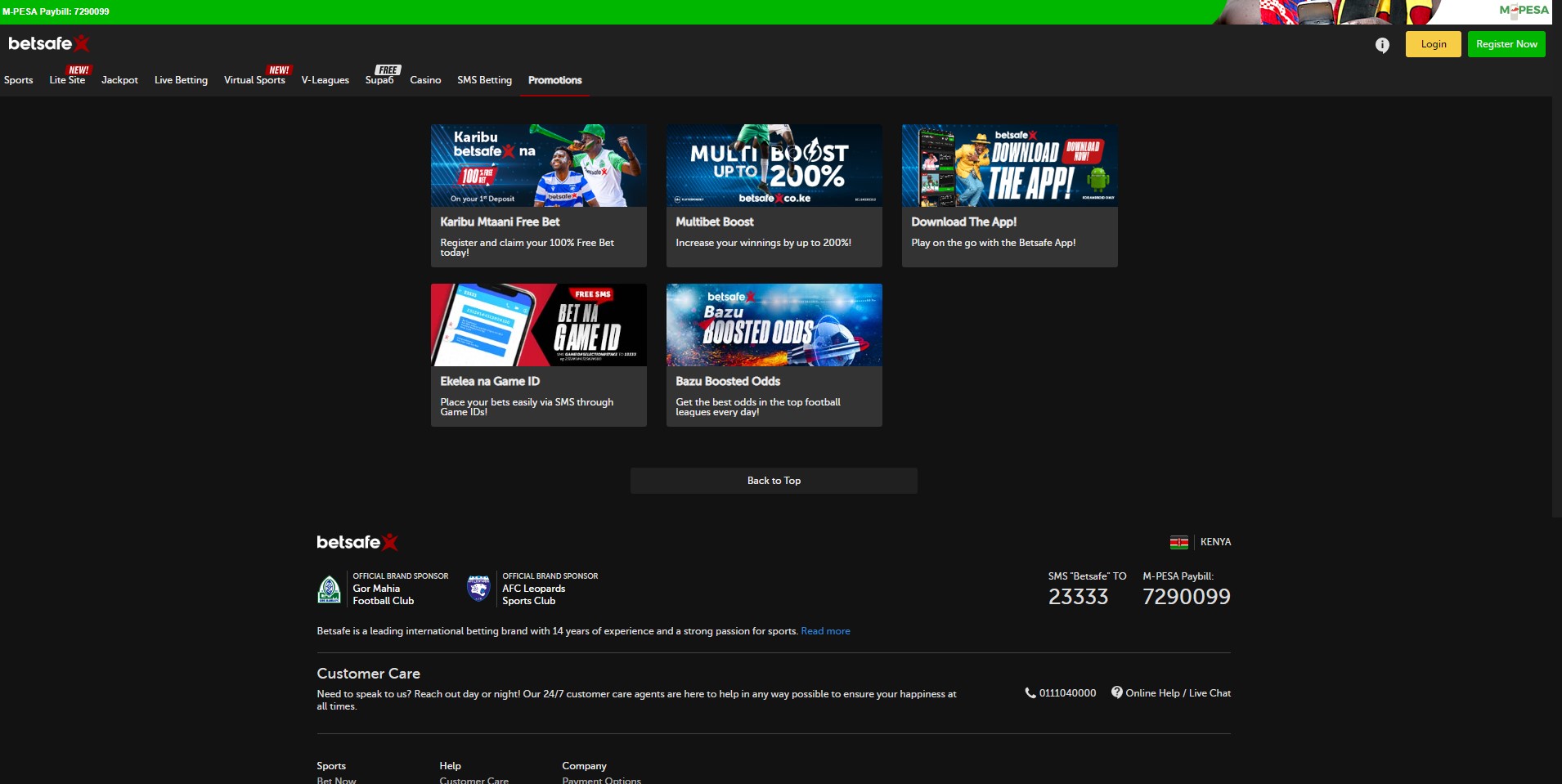This screenshot has width=1562, height=784.
Task: Select V-Leagues in navigation
Action: click(325, 80)
